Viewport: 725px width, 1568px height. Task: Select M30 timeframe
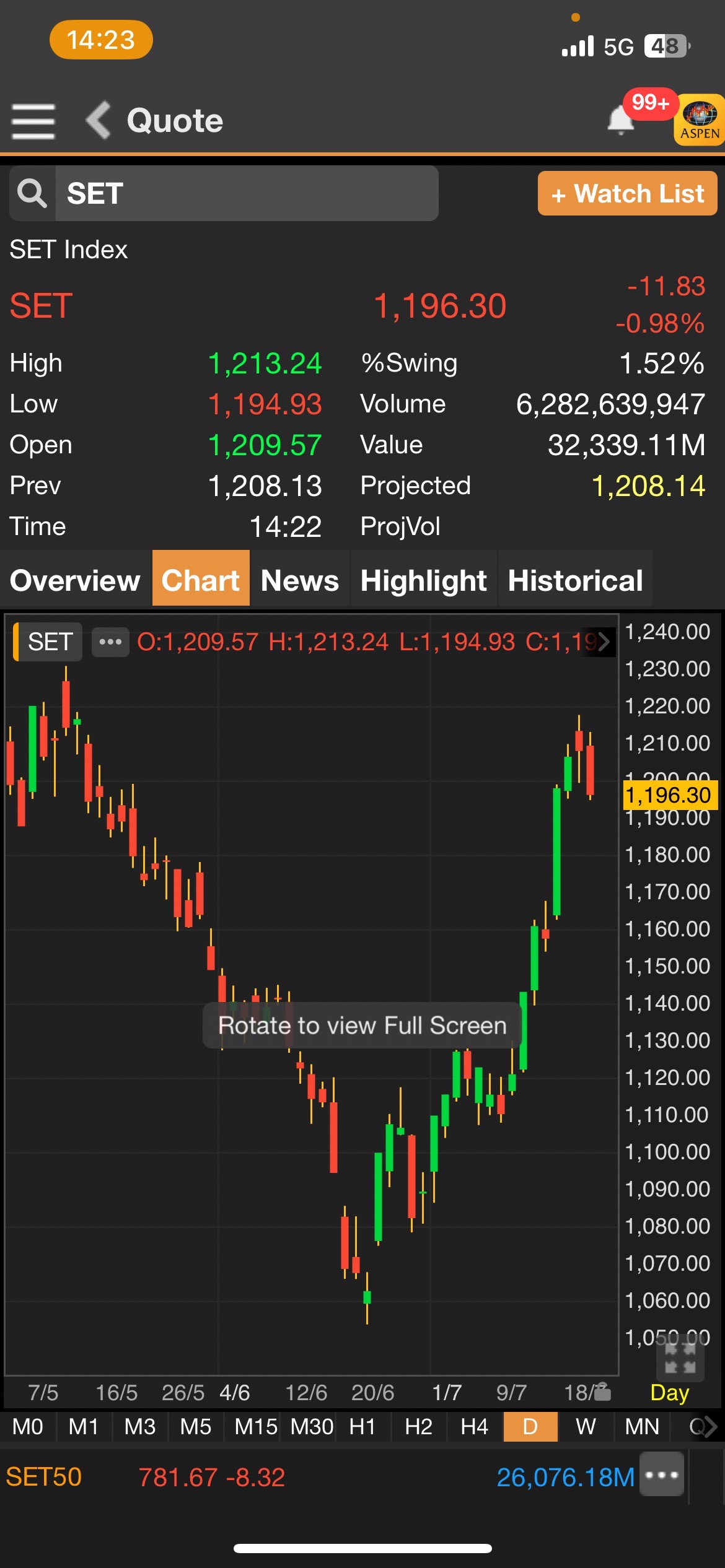coord(312,1427)
